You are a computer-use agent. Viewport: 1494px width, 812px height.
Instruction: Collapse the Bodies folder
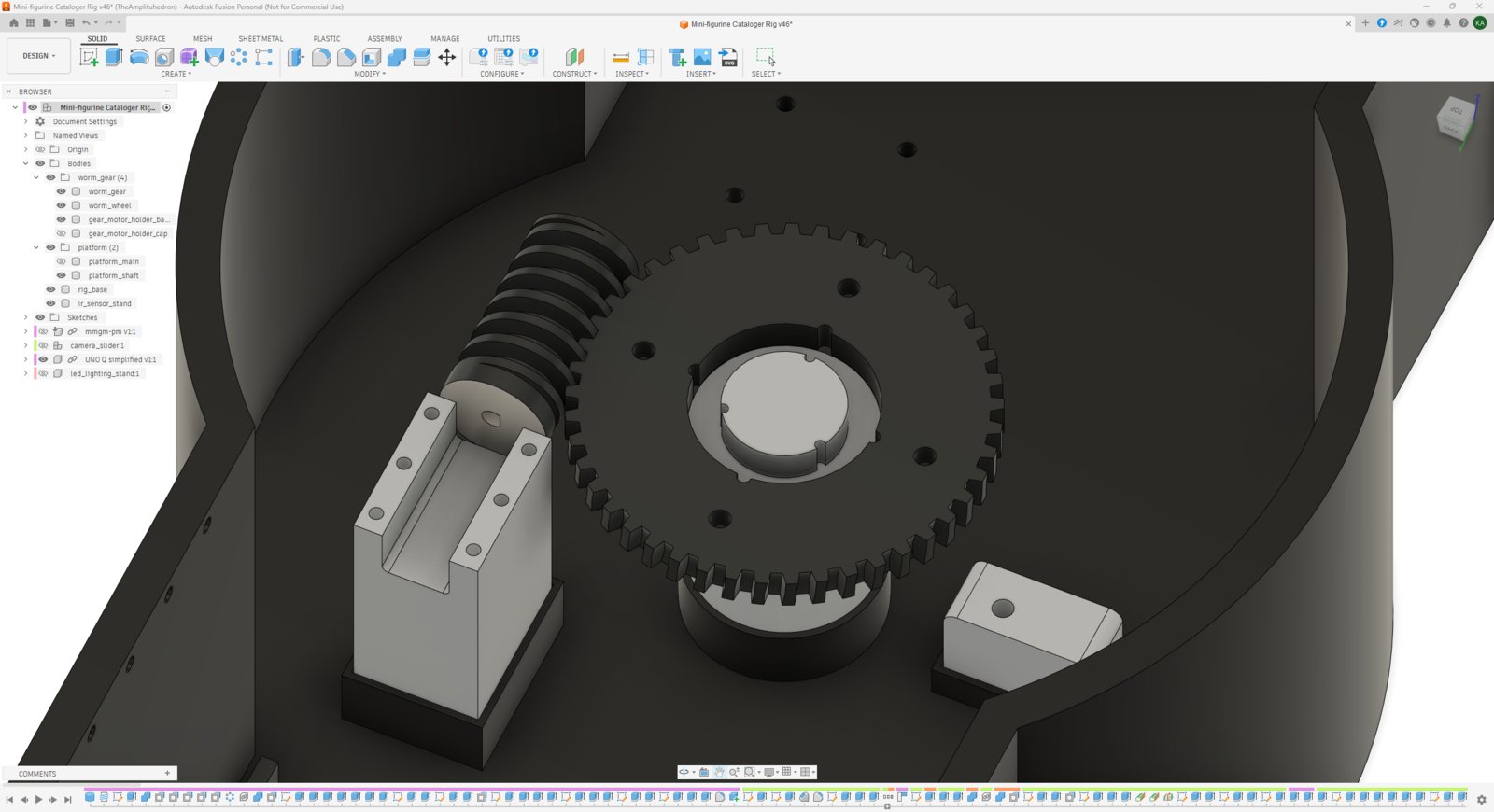pyautogui.click(x=26, y=163)
